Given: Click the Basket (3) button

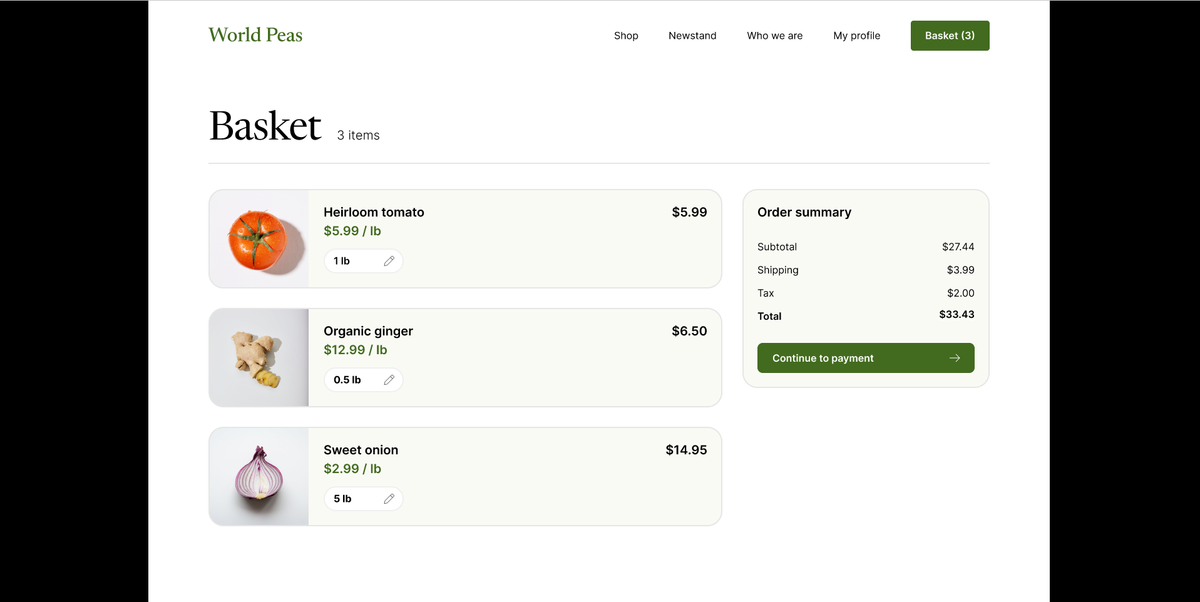Looking at the screenshot, I should point(950,36).
